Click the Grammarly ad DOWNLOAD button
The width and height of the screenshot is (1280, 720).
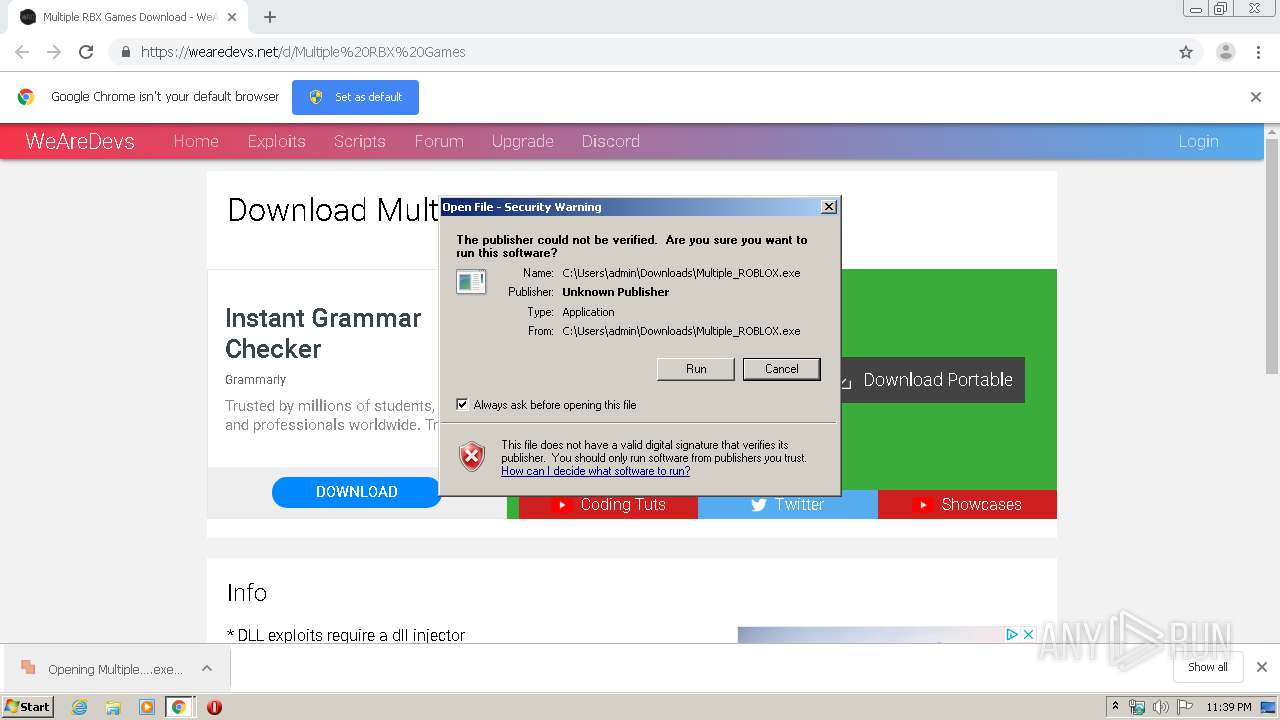(357, 492)
